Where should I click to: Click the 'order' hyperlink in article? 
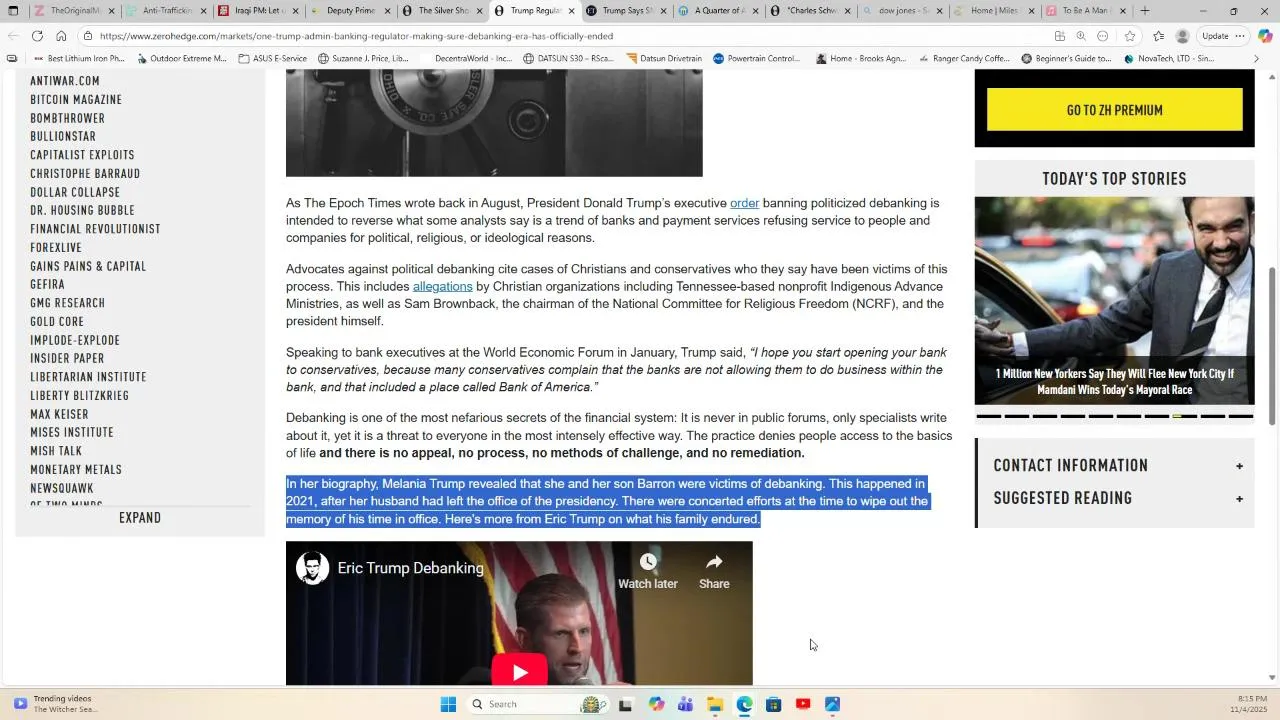coord(744,203)
